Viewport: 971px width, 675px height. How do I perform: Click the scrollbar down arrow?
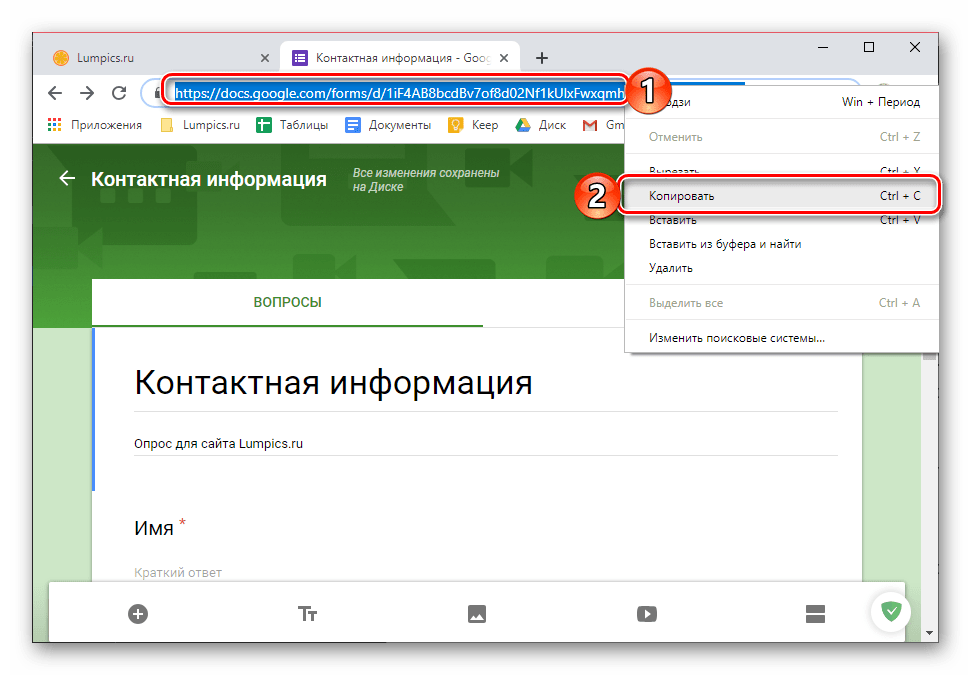point(929,633)
